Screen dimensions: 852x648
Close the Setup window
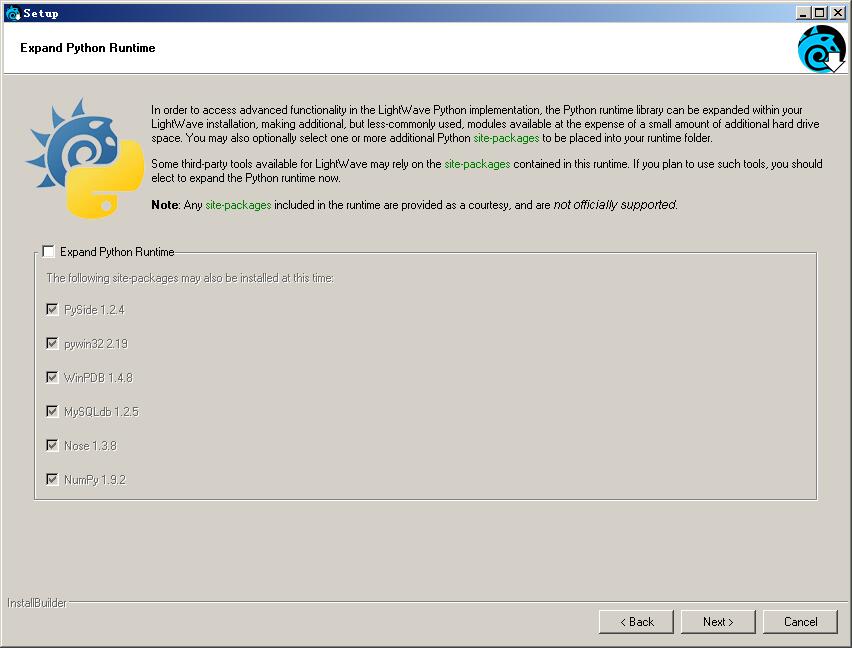tap(838, 12)
